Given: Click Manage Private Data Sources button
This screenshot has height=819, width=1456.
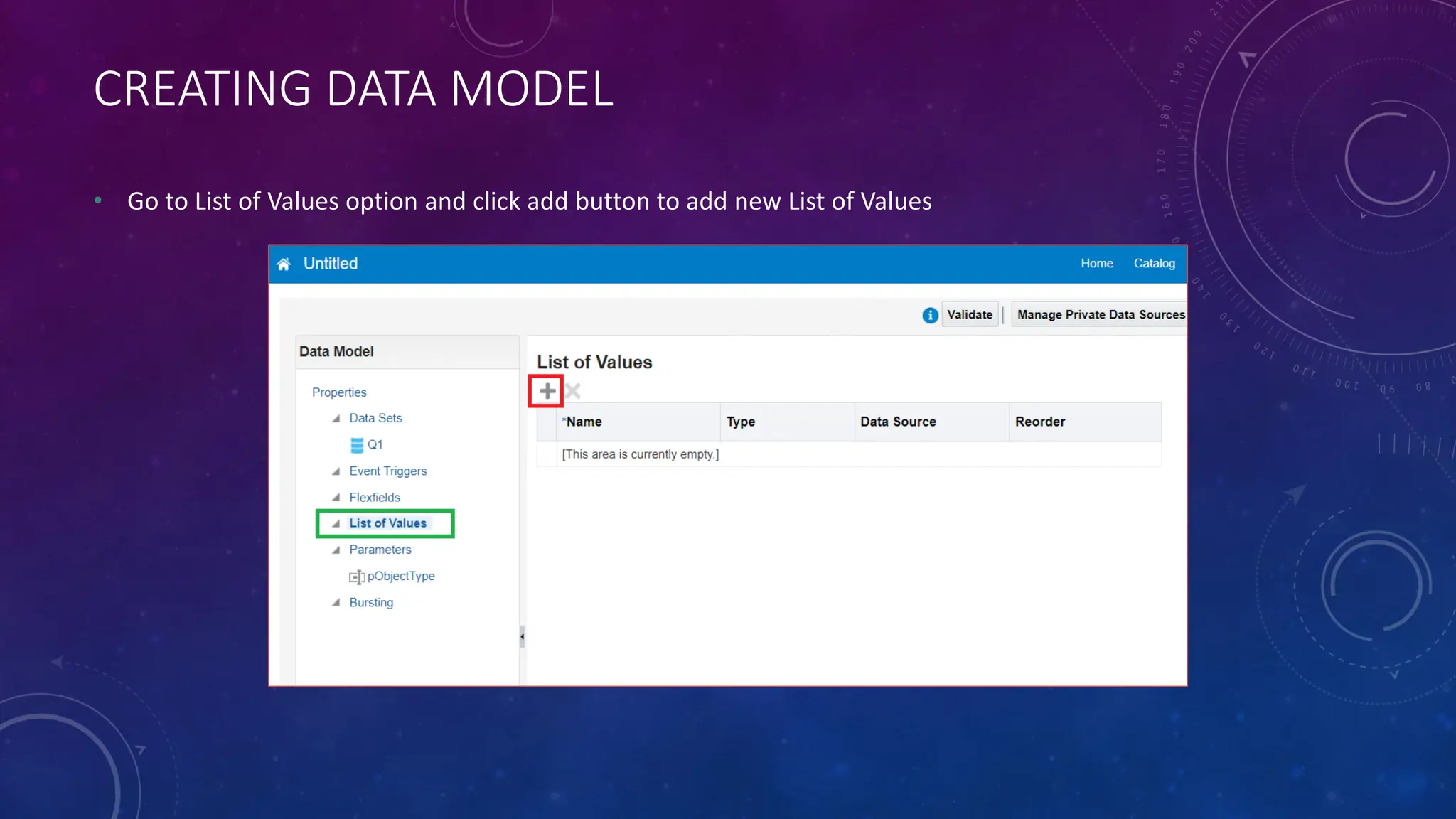Looking at the screenshot, I should [x=1100, y=315].
